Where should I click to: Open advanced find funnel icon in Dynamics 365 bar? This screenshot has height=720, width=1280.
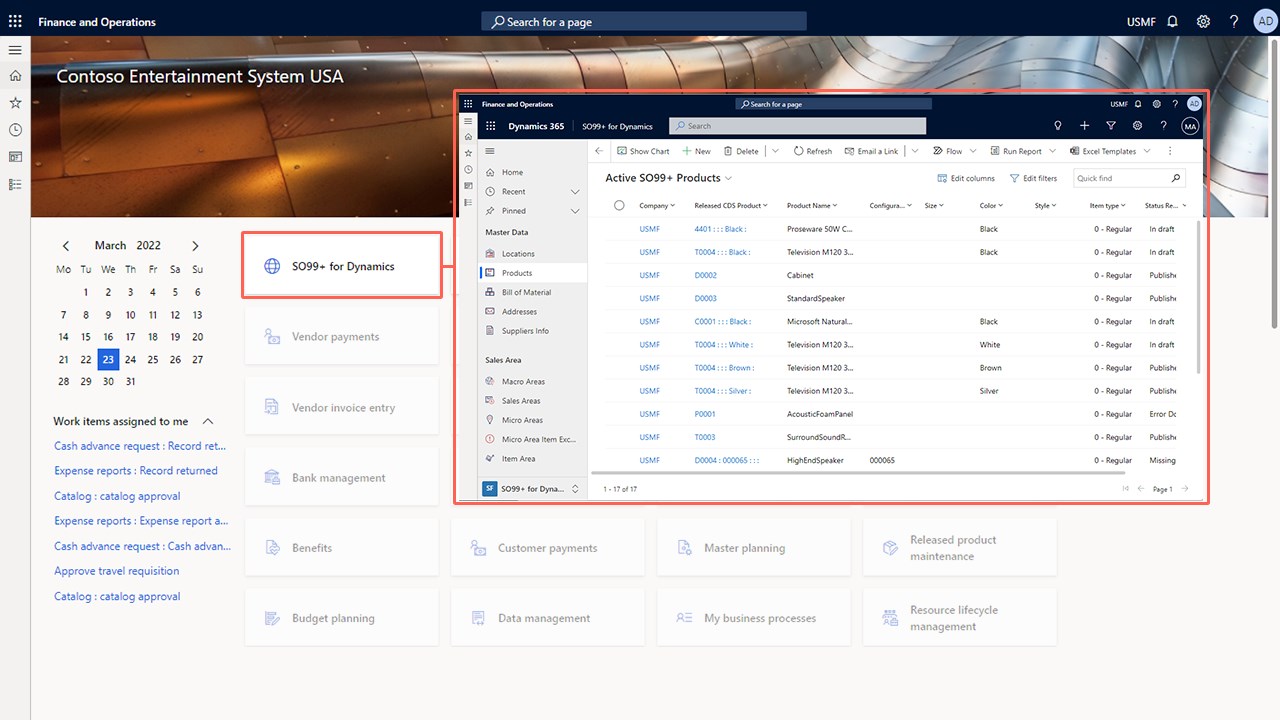1111,126
